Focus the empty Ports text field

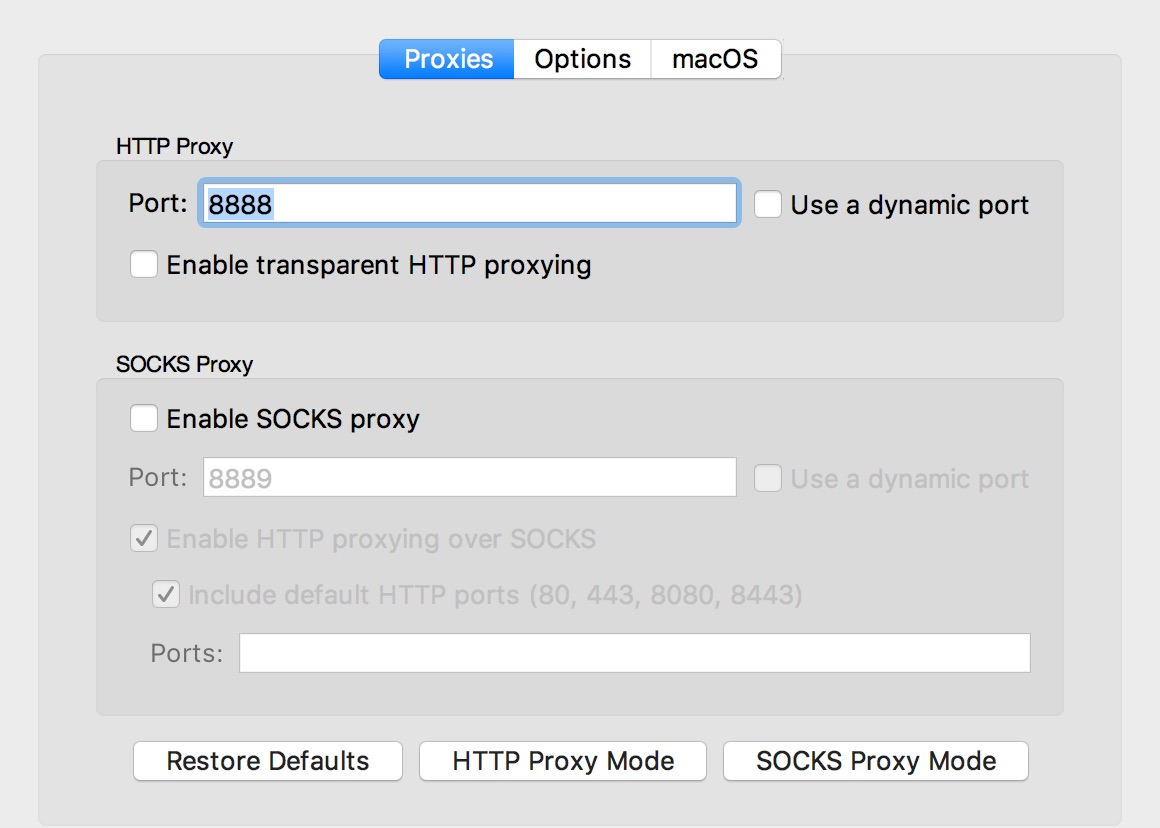635,653
